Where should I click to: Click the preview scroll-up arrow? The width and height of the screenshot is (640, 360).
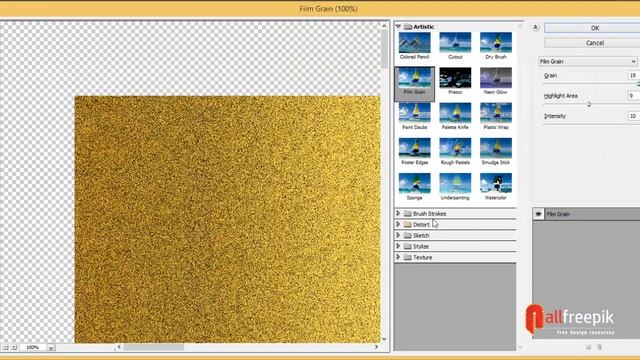pyautogui.click(x=384, y=26)
